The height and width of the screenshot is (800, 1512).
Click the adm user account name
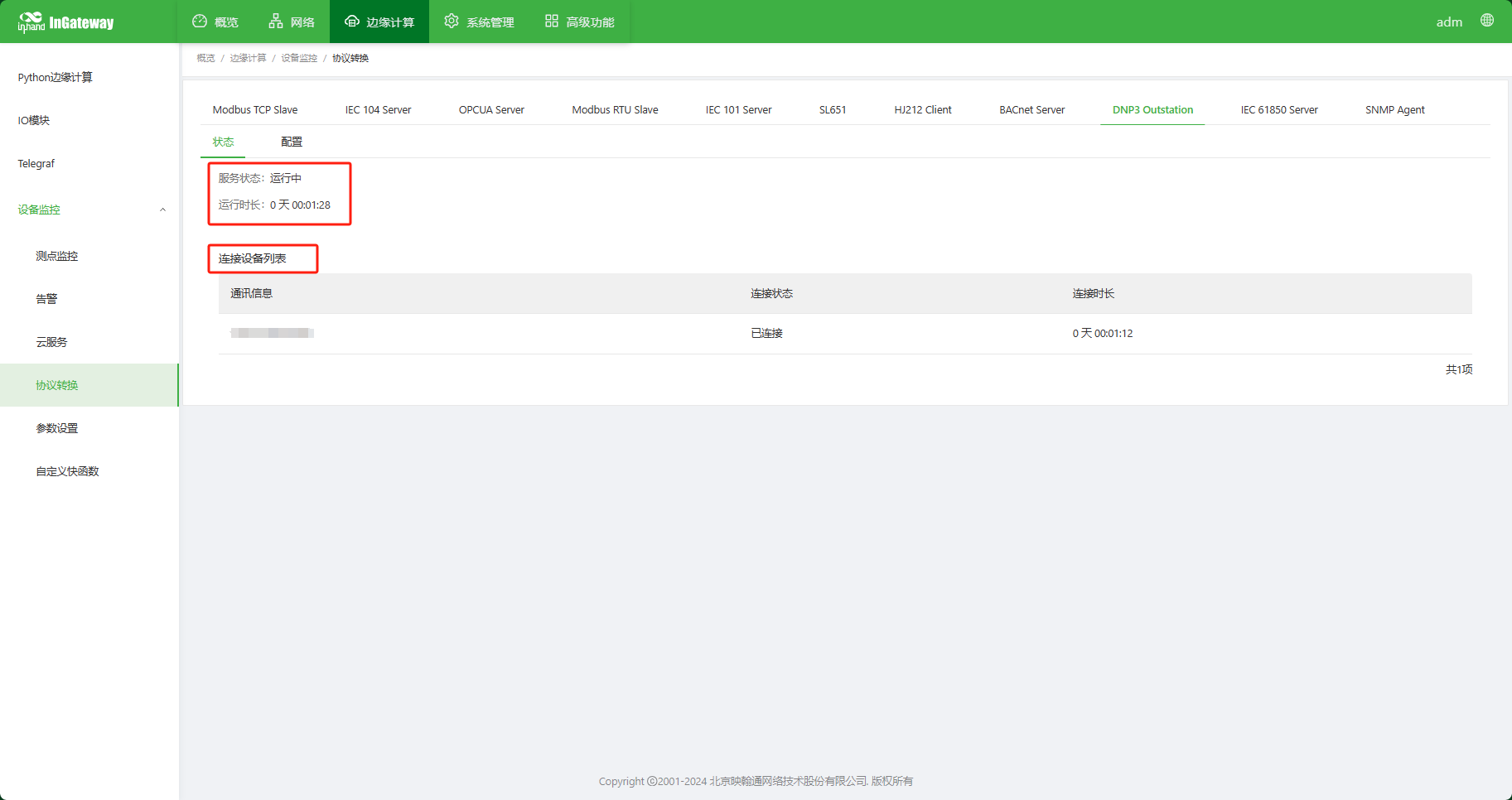pos(1448,22)
